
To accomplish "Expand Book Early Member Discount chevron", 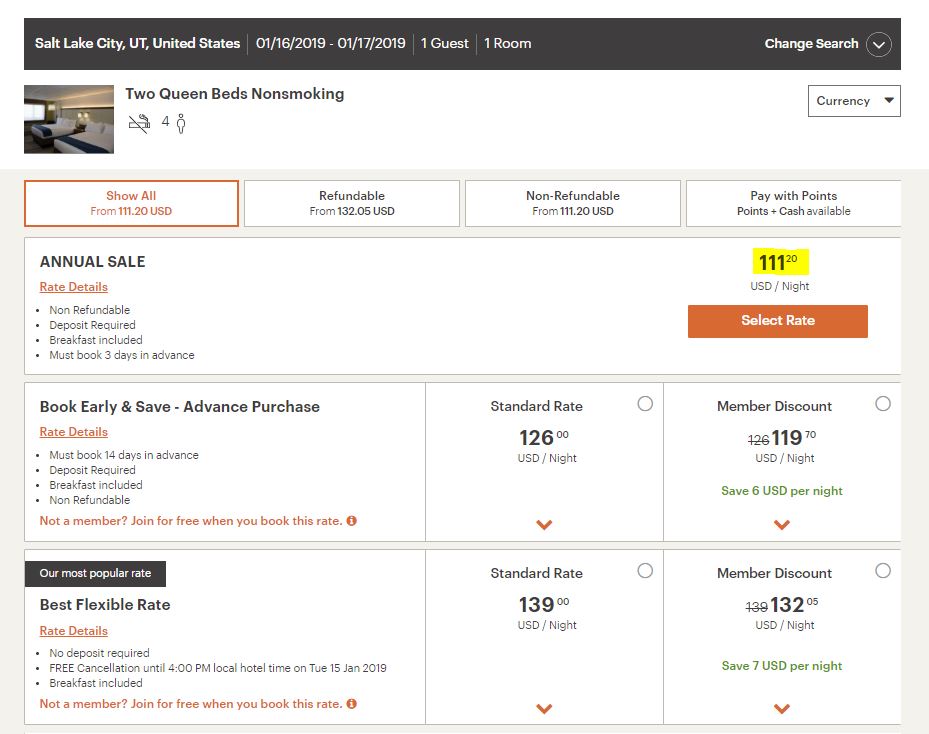I will (x=782, y=524).
